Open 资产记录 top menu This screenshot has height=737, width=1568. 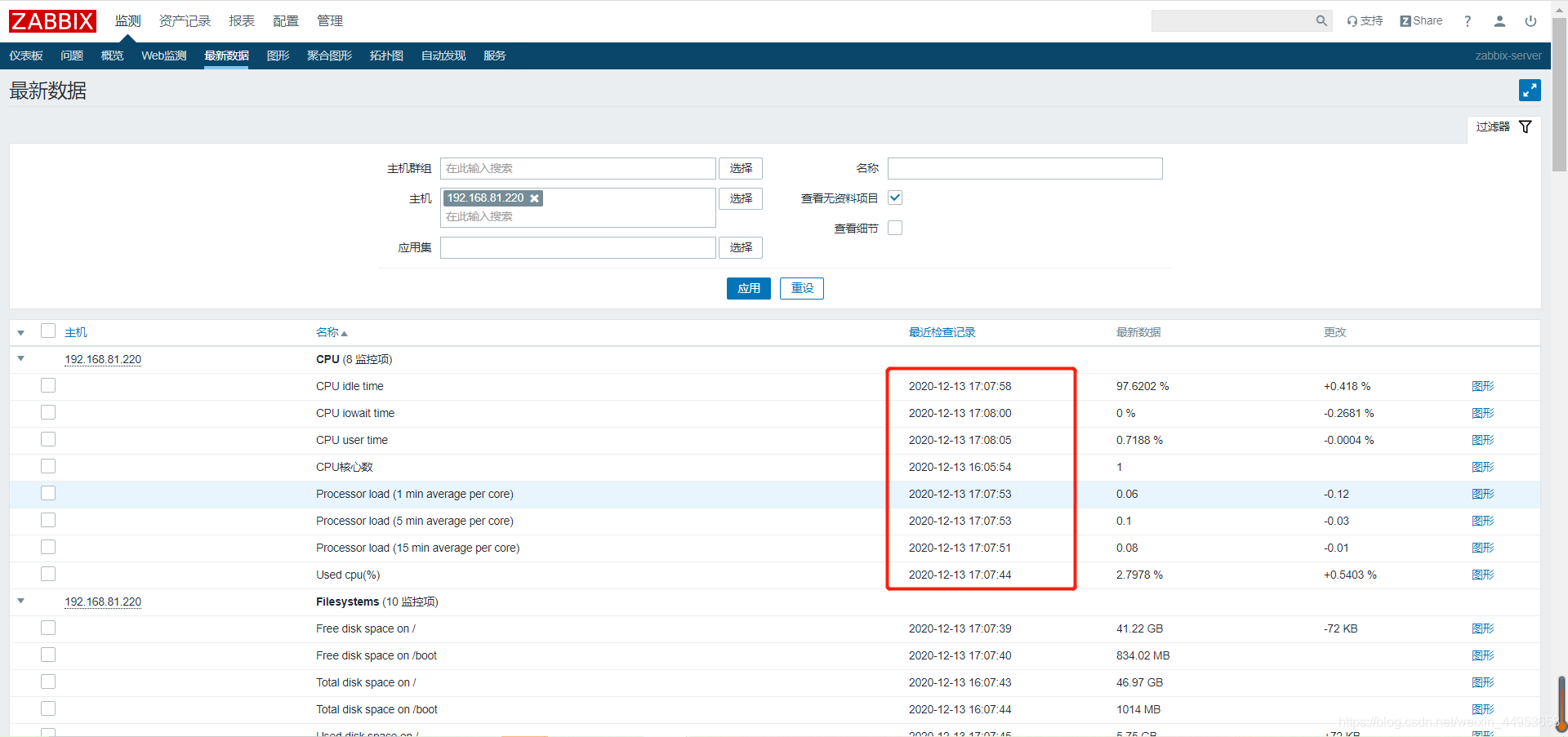coord(185,21)
